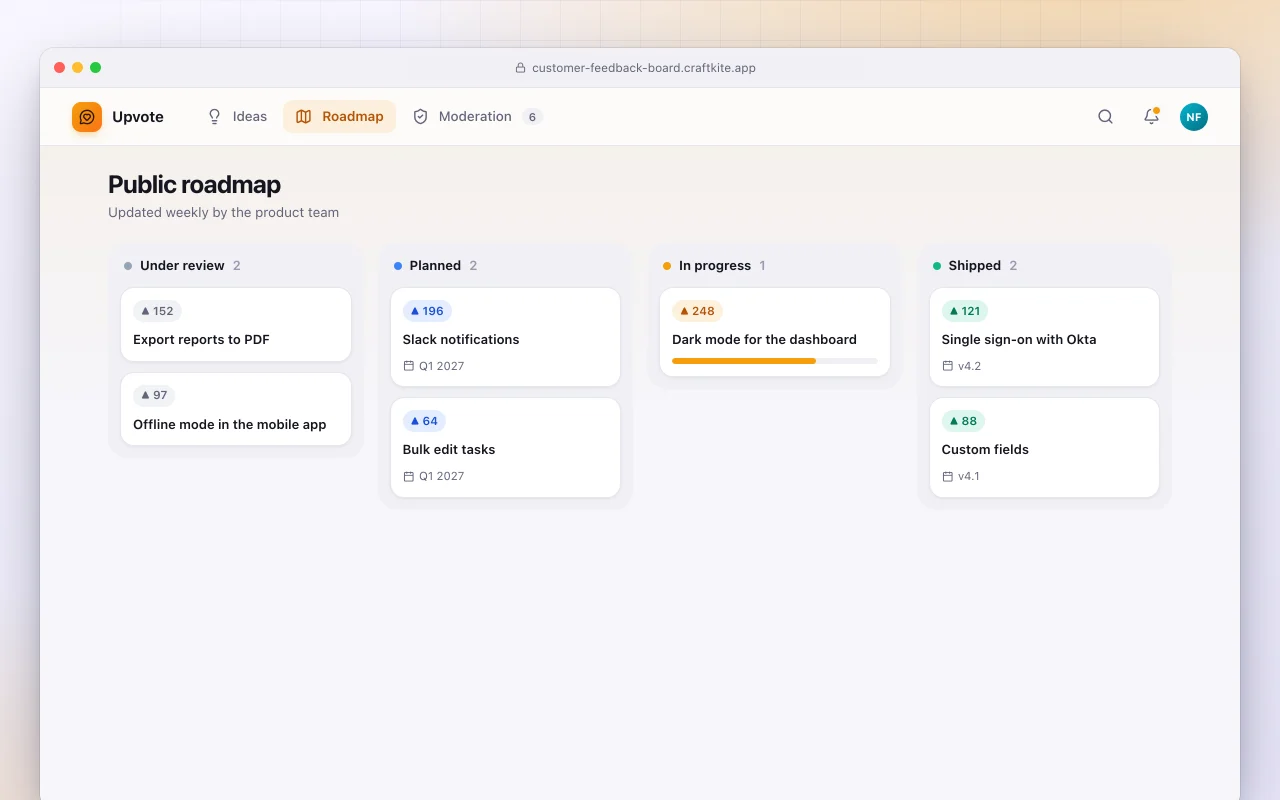Upvote Dark mode for the dashboard (248)

pyautogui.click(x=697, y=311)
